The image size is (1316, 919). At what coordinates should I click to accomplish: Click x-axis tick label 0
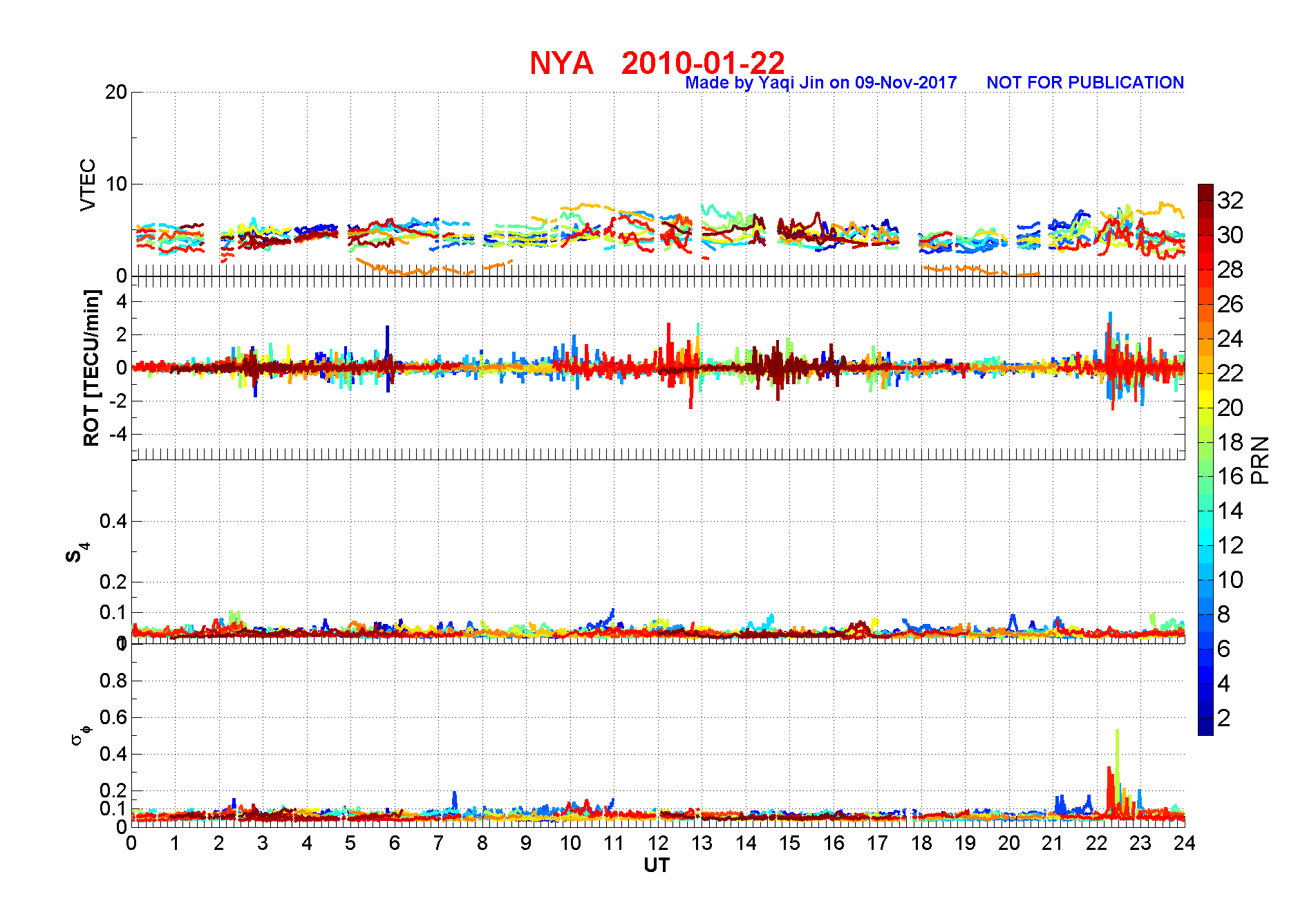tap(131, 843)
